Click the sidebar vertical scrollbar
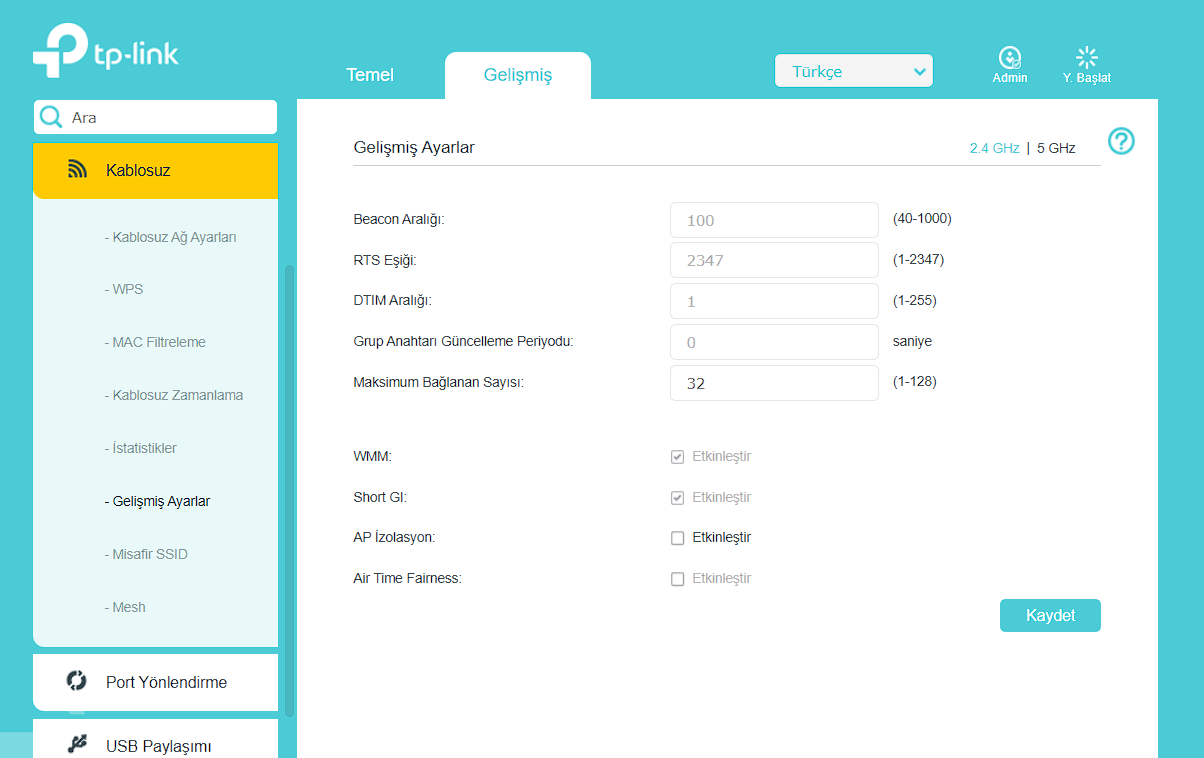 289,490
